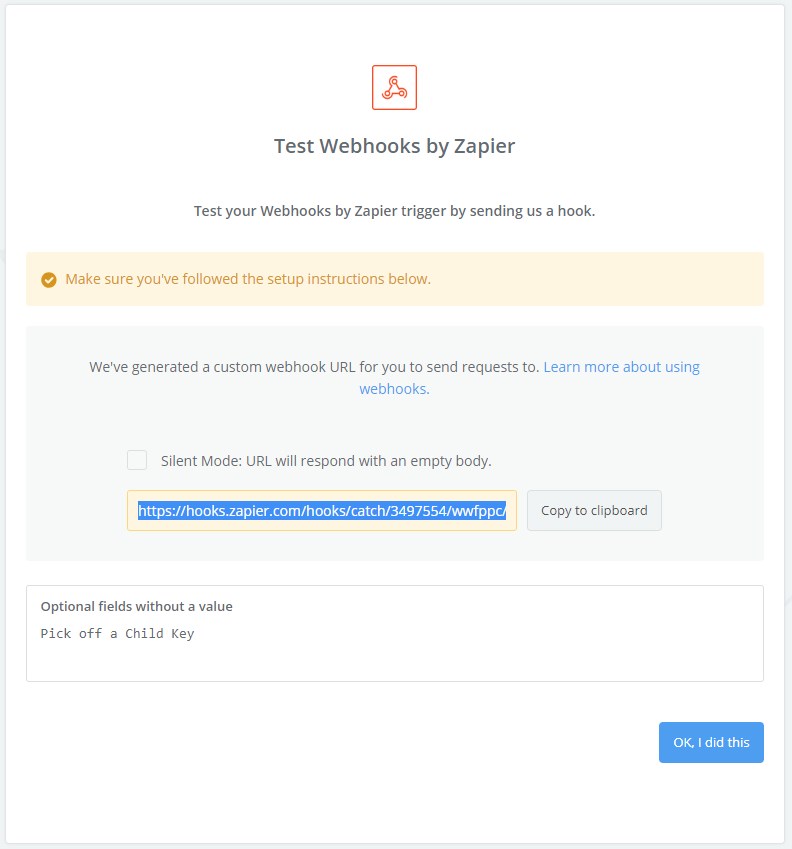The image size is (792, 849).
Task: Confirm with the OK, I did this button
Action: [x=711, y=742]
